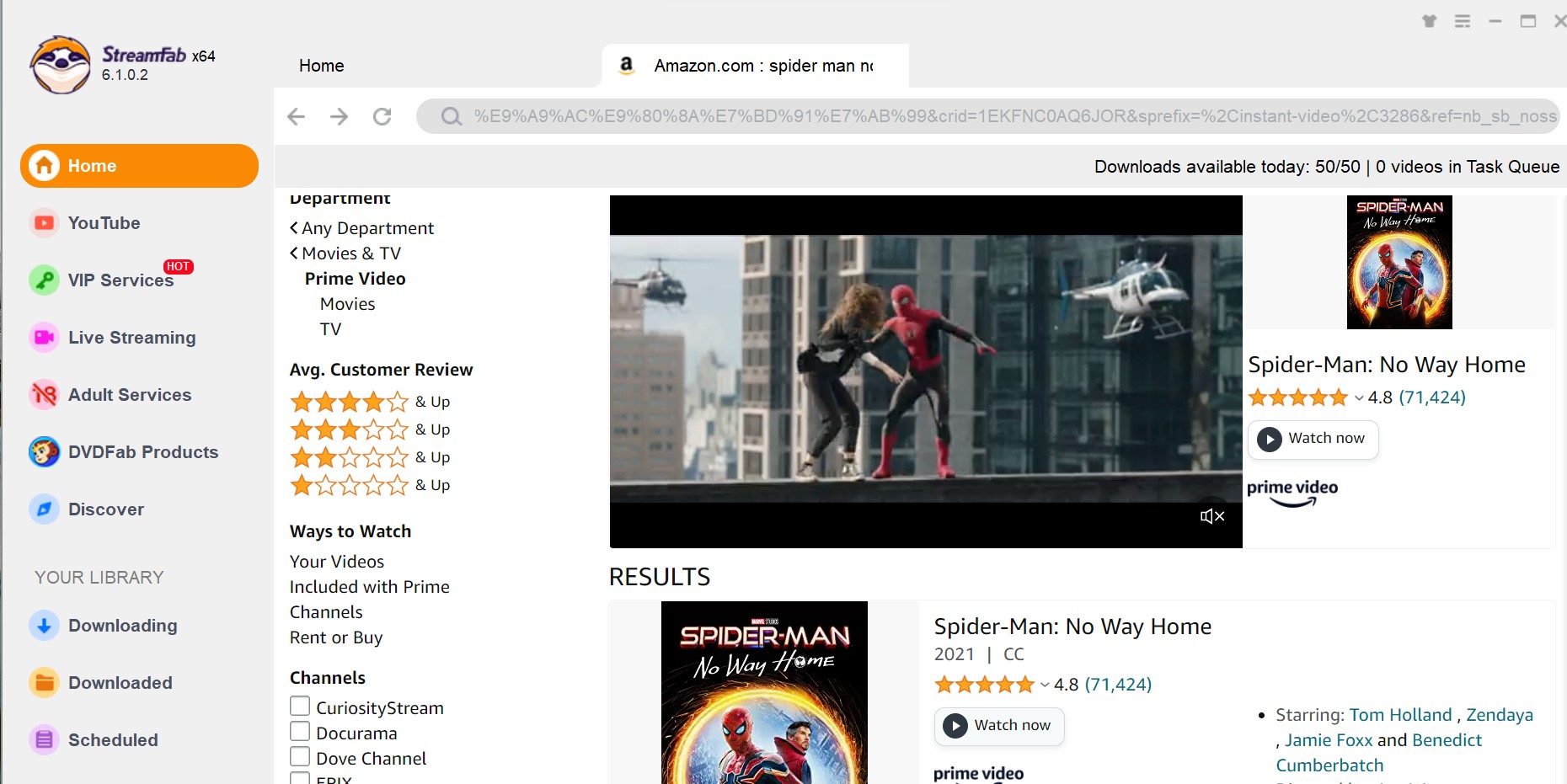1567x784 pixels.
Task: Expand rating dropdown beside trailer 4.8
Action: (x=1359, y=398)
